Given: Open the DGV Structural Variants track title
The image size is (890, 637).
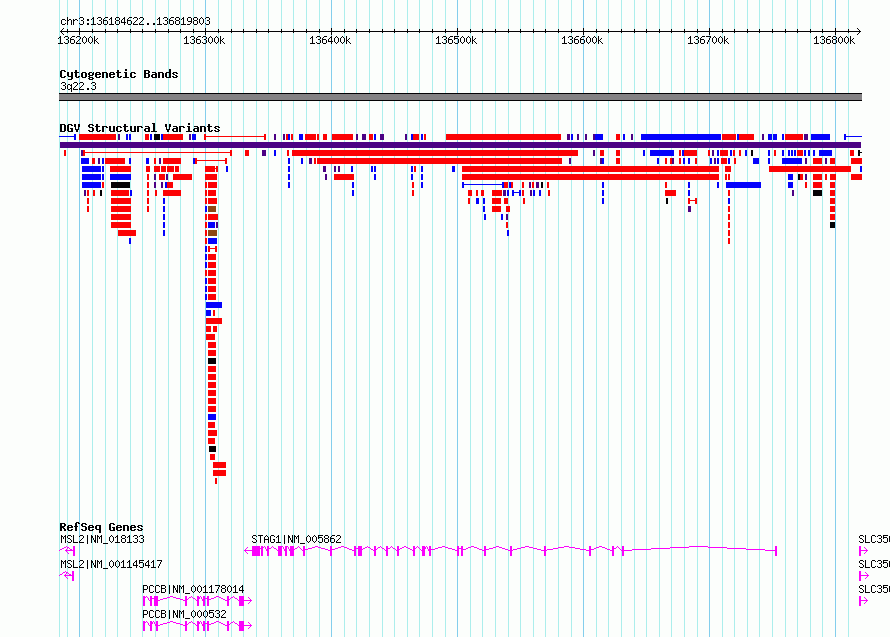Looking at the screenshot, I should 140,128.
